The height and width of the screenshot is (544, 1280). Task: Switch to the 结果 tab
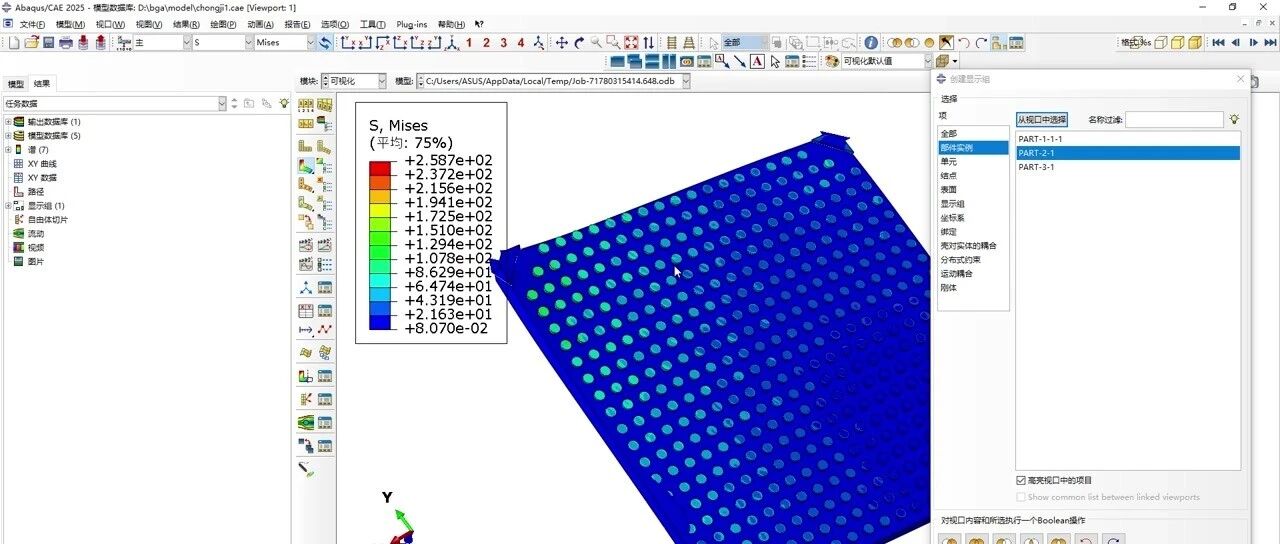(41, 84)
